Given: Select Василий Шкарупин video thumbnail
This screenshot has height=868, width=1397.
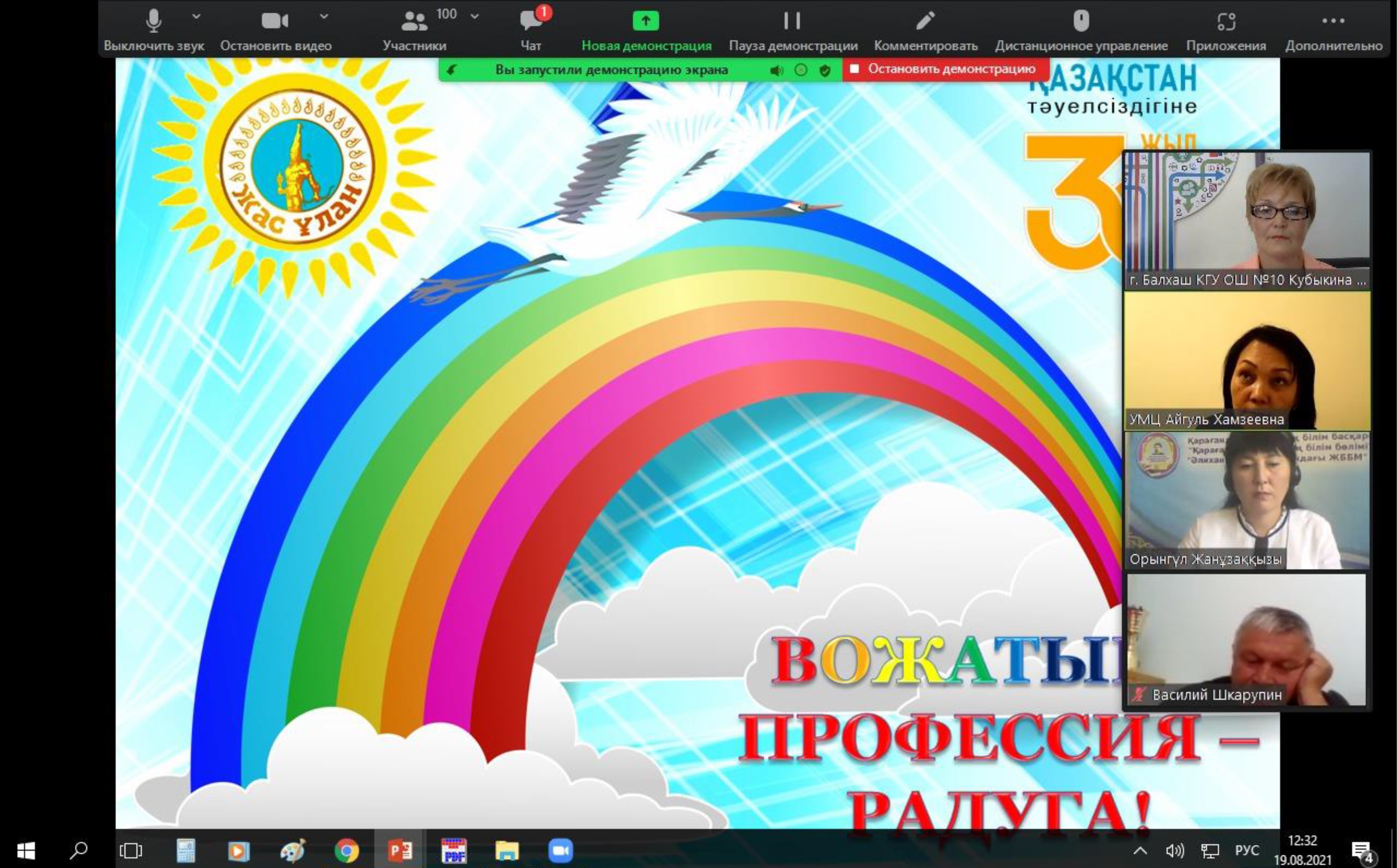Looking at the screenshot, I should pos(1246,640).
